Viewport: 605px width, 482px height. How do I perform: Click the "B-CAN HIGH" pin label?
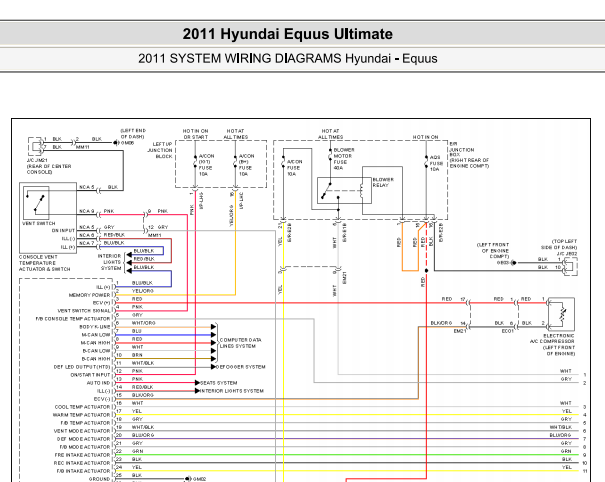point(96,359)
